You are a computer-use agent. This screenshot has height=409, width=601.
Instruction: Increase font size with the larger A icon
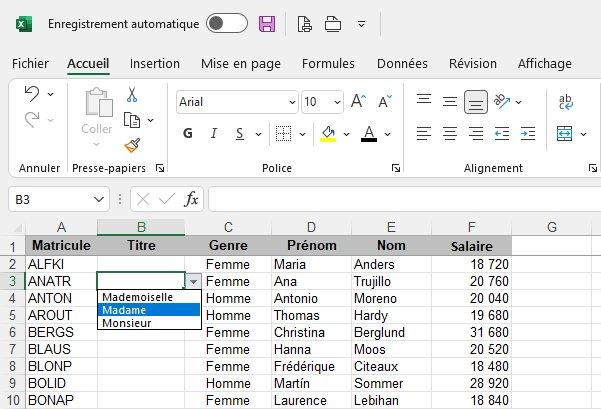coord(358,102)
